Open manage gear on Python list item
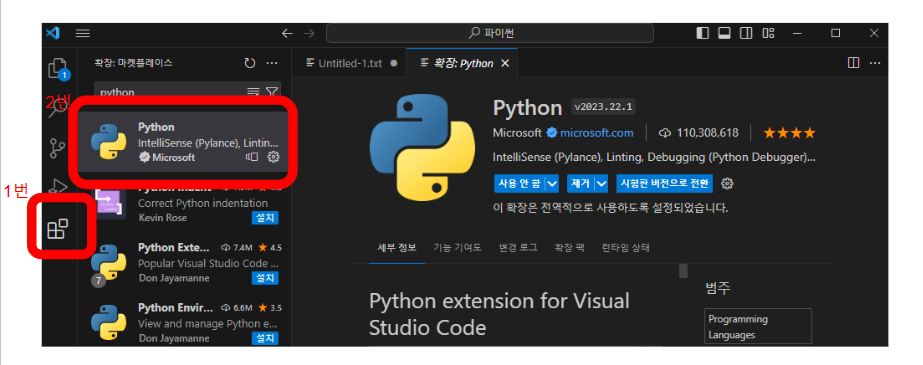 coord(273,157)
